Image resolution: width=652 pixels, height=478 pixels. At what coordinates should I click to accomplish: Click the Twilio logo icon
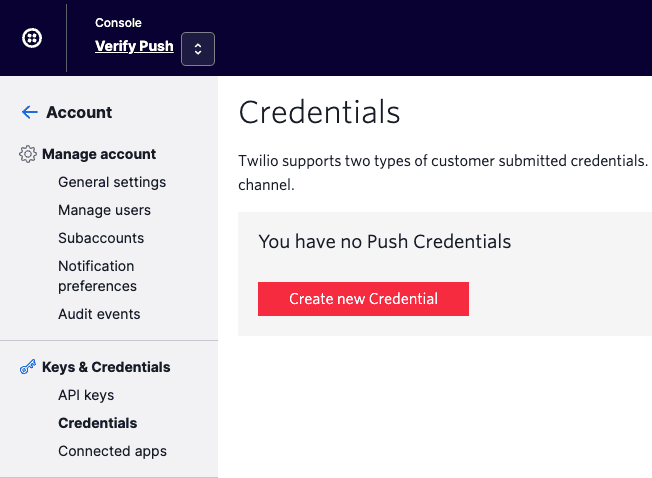(32, 38)
